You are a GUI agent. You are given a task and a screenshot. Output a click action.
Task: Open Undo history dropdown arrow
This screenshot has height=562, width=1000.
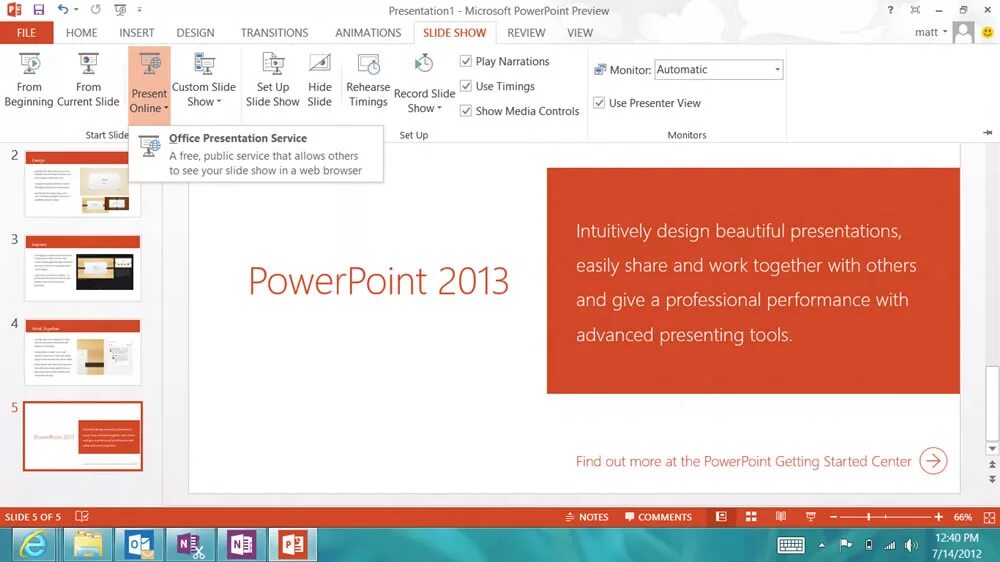(77, 10)
